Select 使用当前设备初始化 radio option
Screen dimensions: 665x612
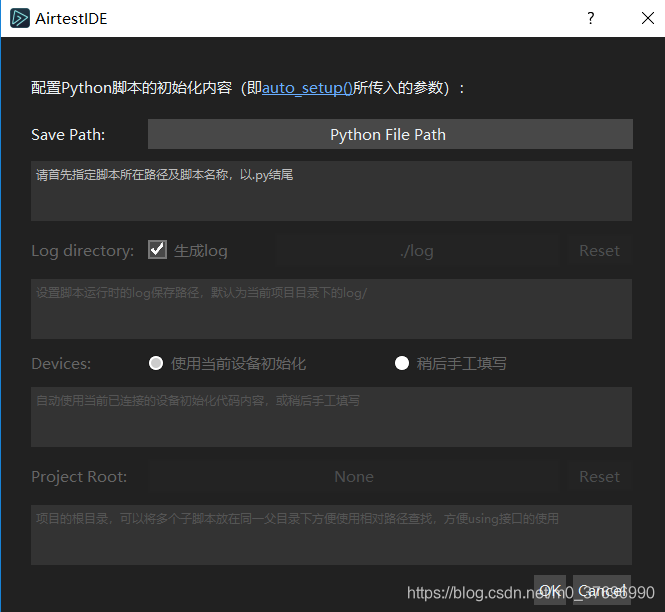tap(156, 363)
